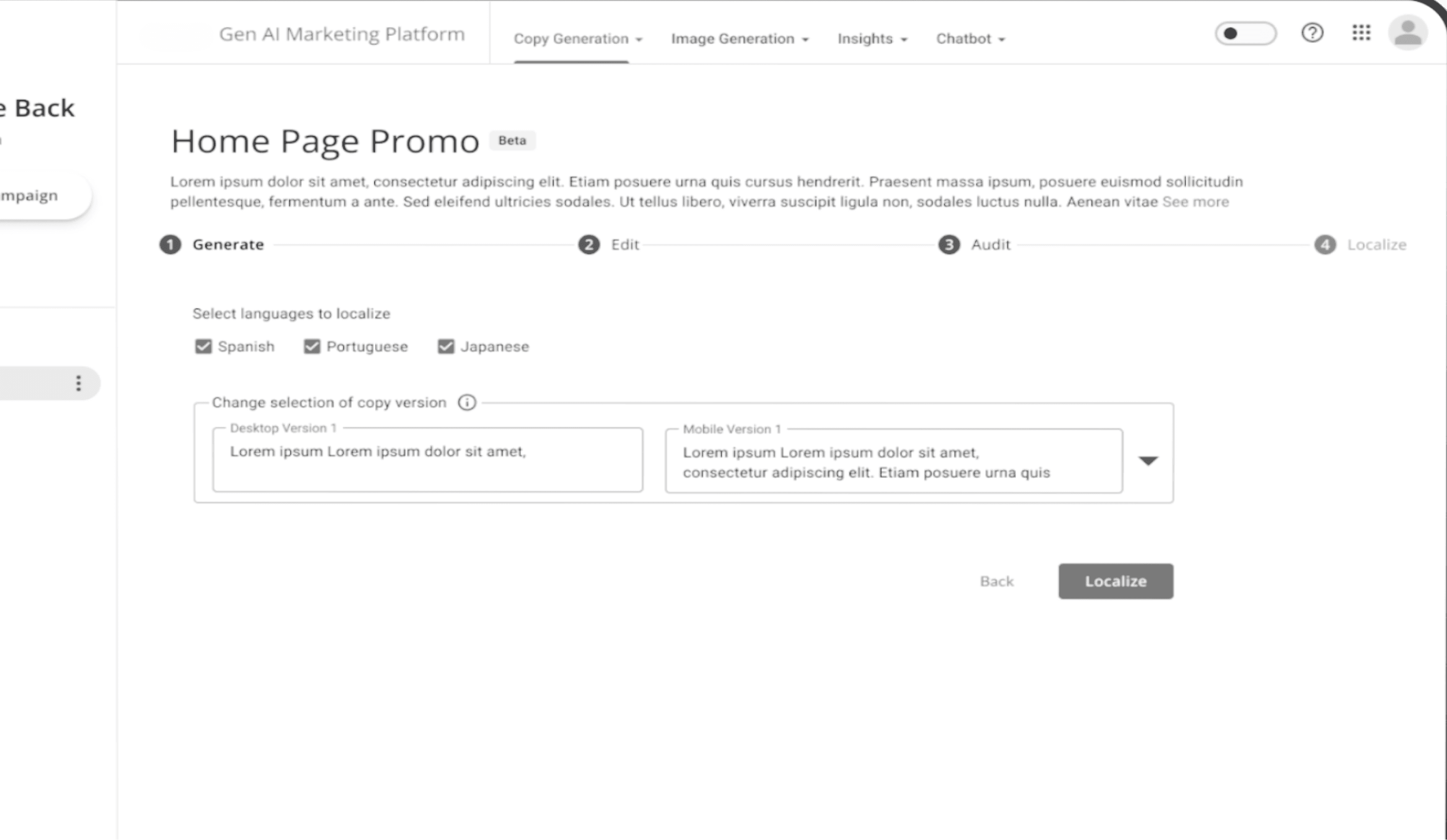The width and height of the screenshot is (1447, 840).
Task: Click step 2 Edit circle icon
Action: click(589, 245)
